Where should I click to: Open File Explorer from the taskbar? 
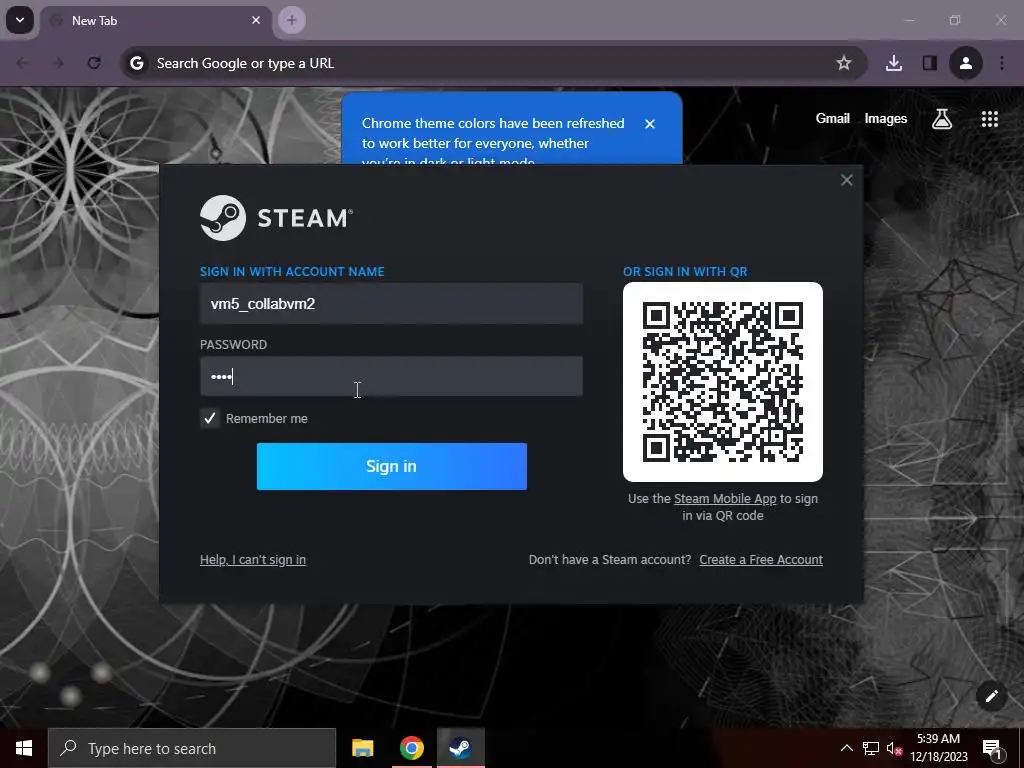362,748
